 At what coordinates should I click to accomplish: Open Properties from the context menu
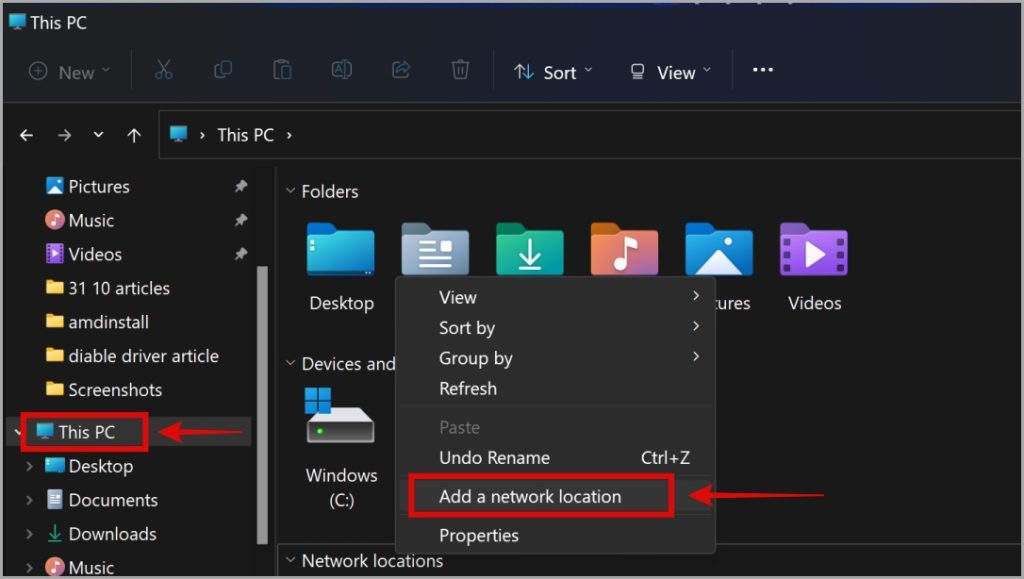(479, 535)
